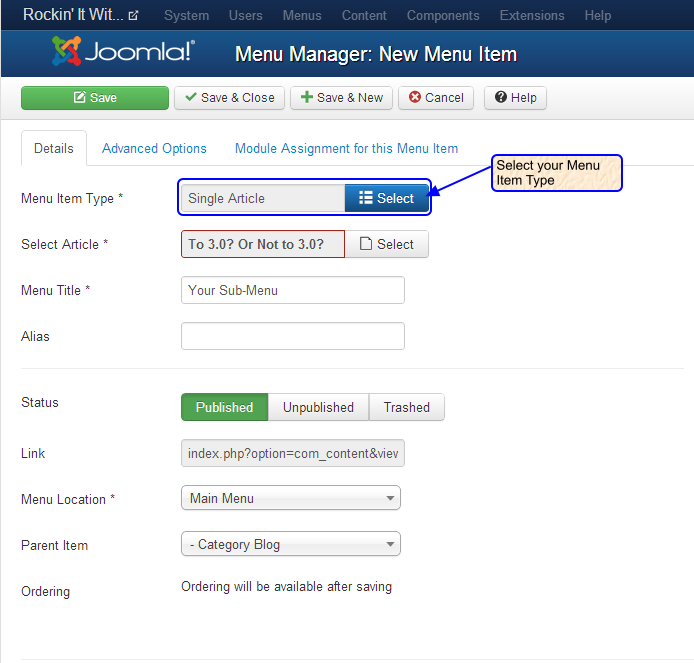The image size is (694, 663).
Task: Click the Rockin' It Wit... site name
Action: point(73,15)
